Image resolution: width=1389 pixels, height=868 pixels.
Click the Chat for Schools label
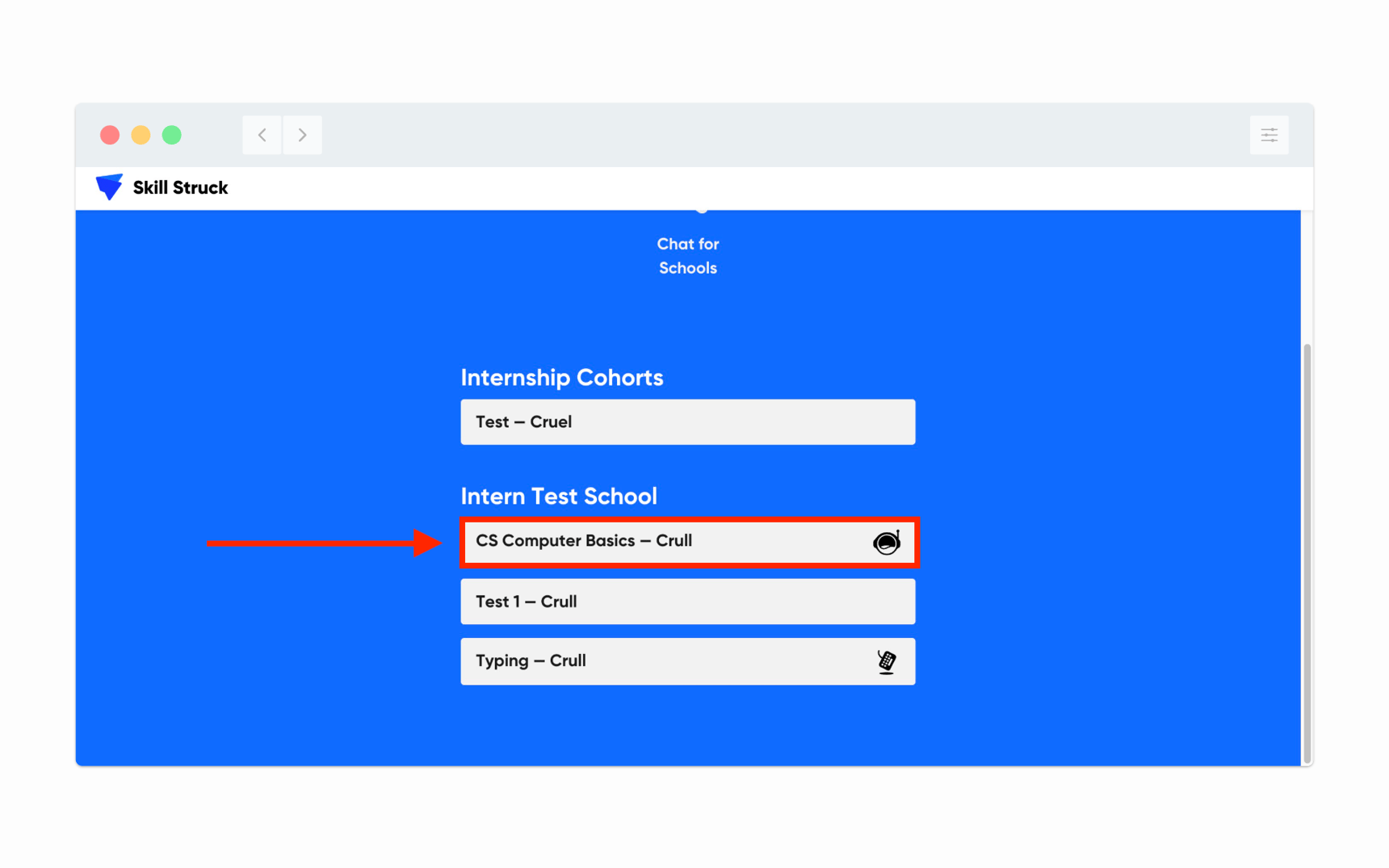687,256
